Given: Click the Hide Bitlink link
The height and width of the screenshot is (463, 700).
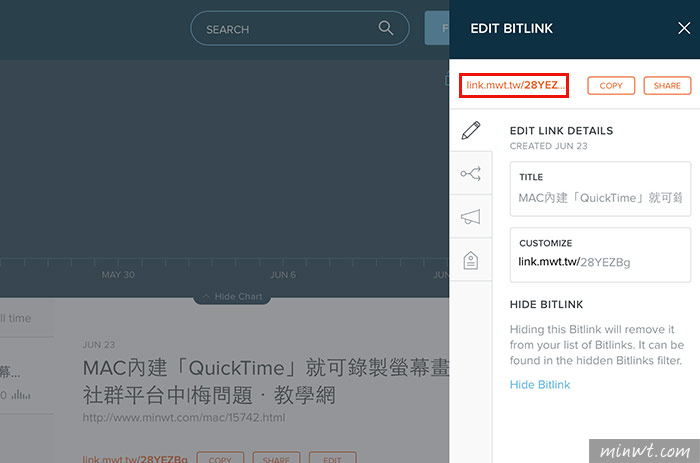Looking at the screenshot, I should tap(540, 384).
